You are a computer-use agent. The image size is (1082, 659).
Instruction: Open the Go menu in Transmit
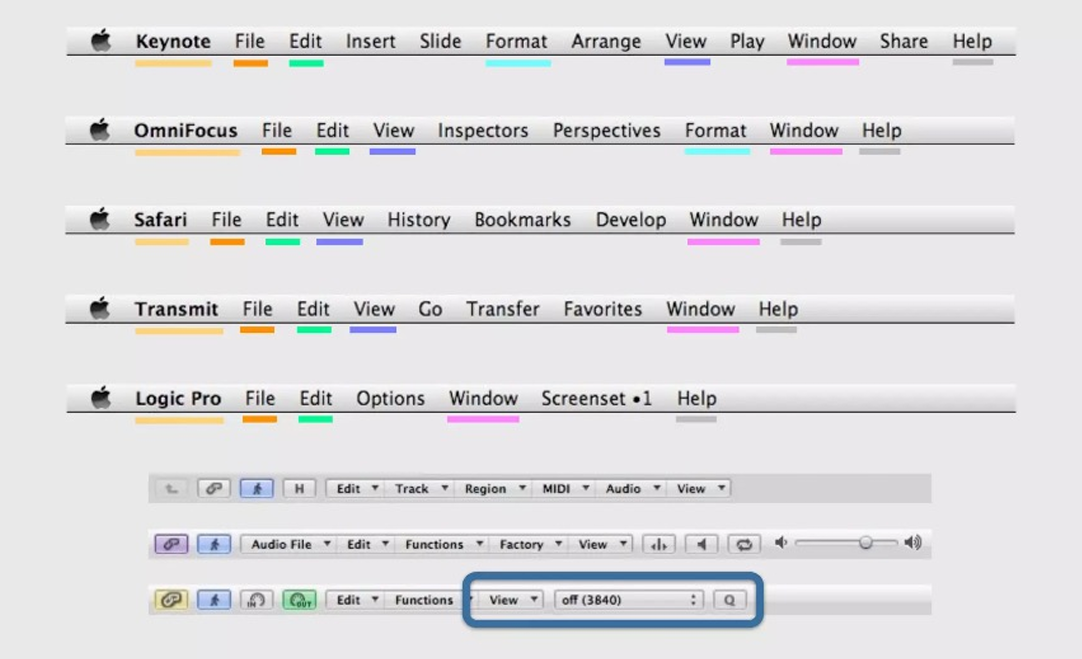pos(430,308)
